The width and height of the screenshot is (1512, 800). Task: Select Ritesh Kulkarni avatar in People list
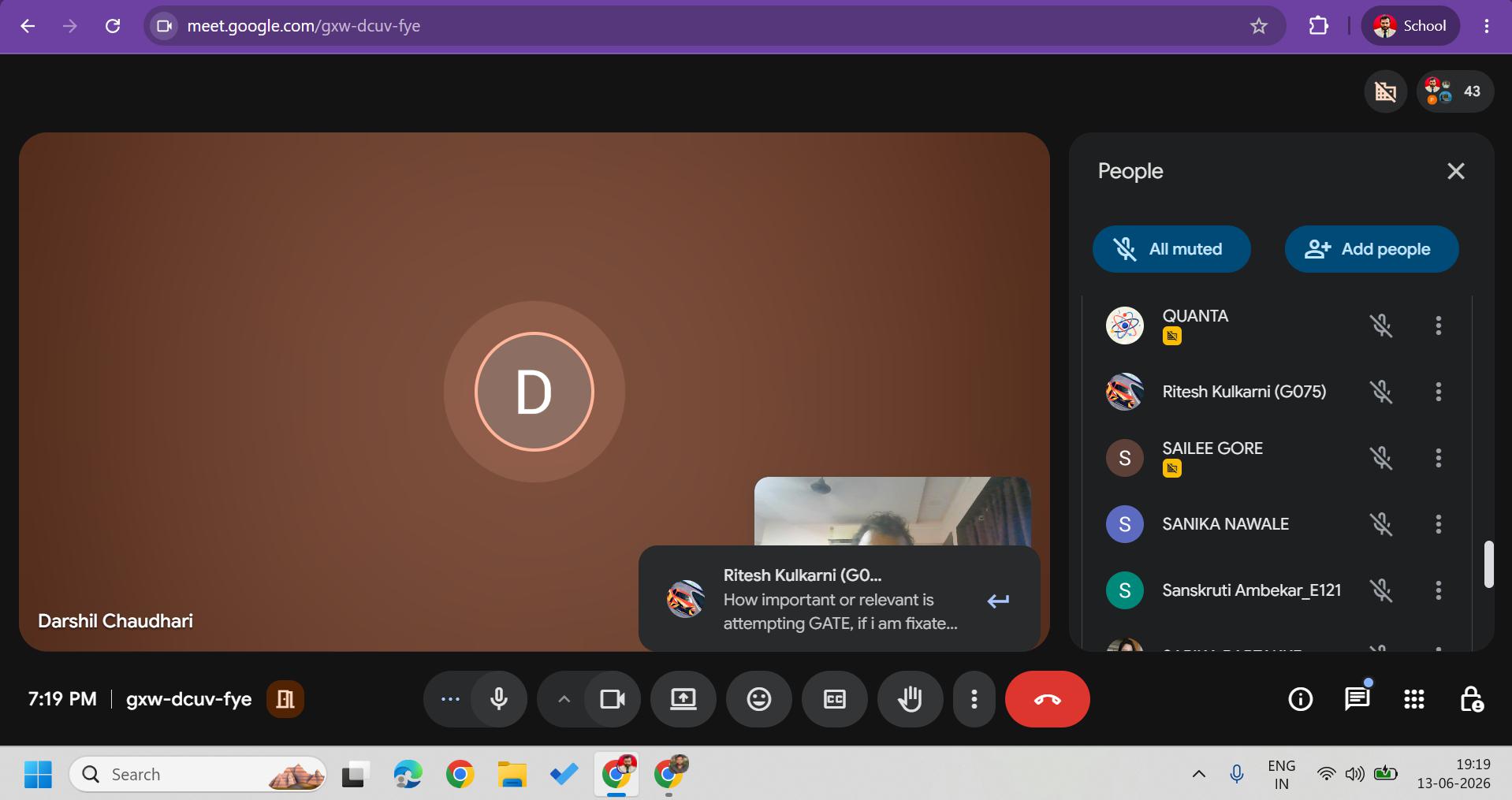1125,392
